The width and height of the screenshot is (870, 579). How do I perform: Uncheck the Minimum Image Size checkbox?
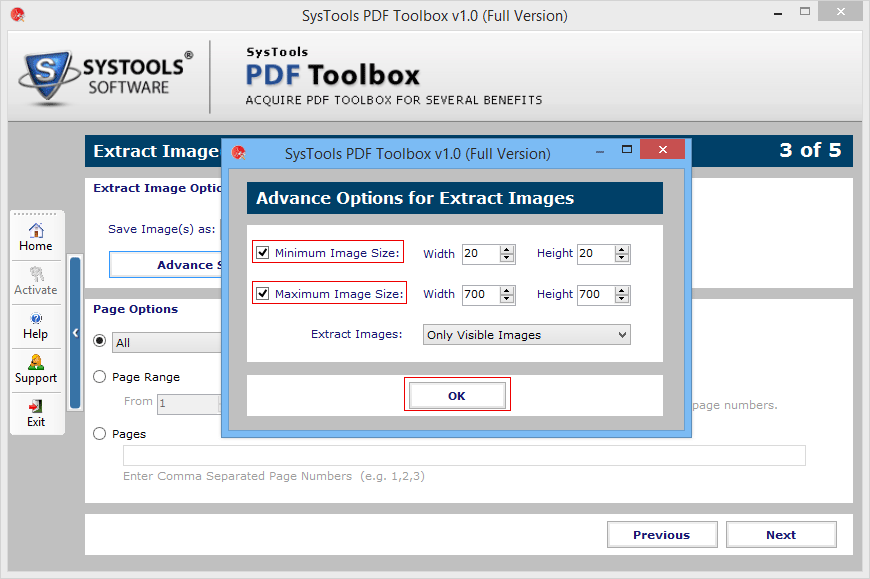coord(263,253)
